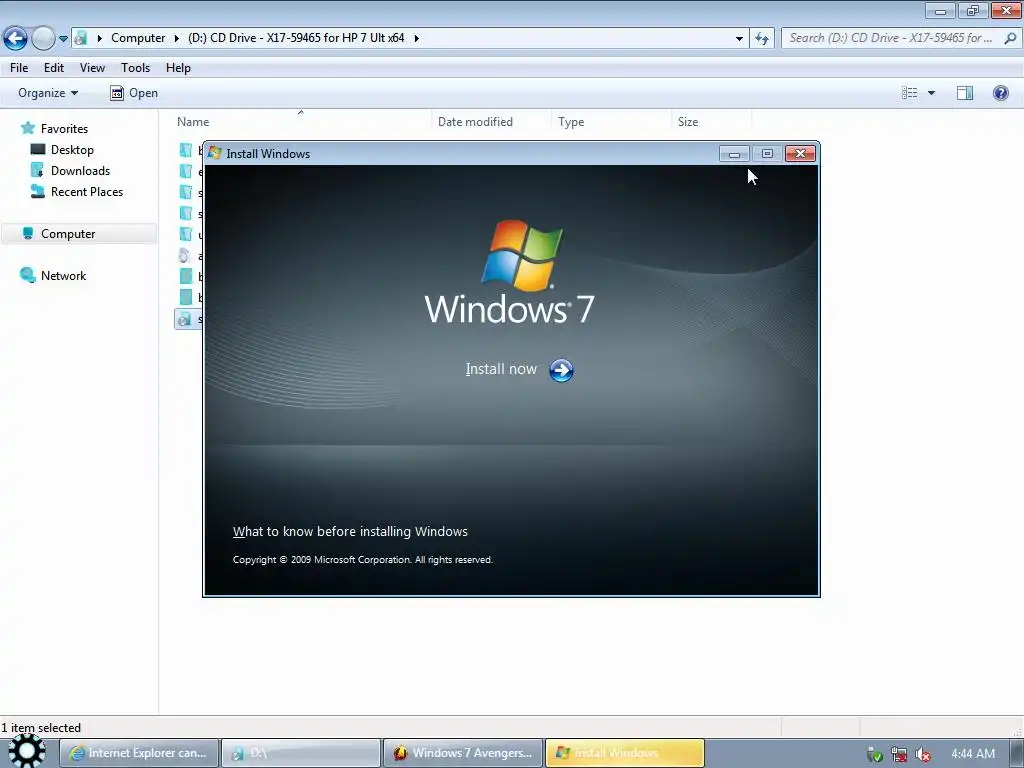Expand the arrow after CD Drive breadcrumb
1024x768 pixels.
tap(416, 38)
